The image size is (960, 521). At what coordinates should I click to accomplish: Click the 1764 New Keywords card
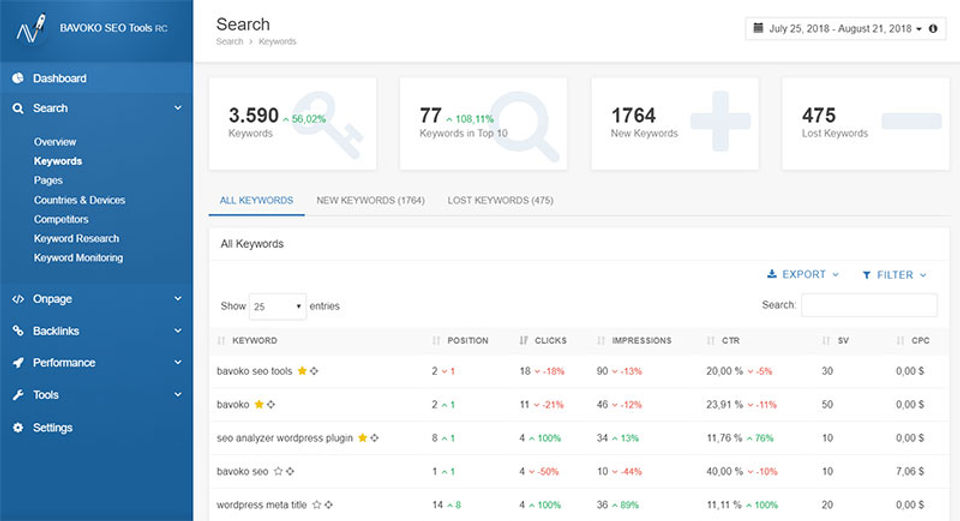pos(675,124)
